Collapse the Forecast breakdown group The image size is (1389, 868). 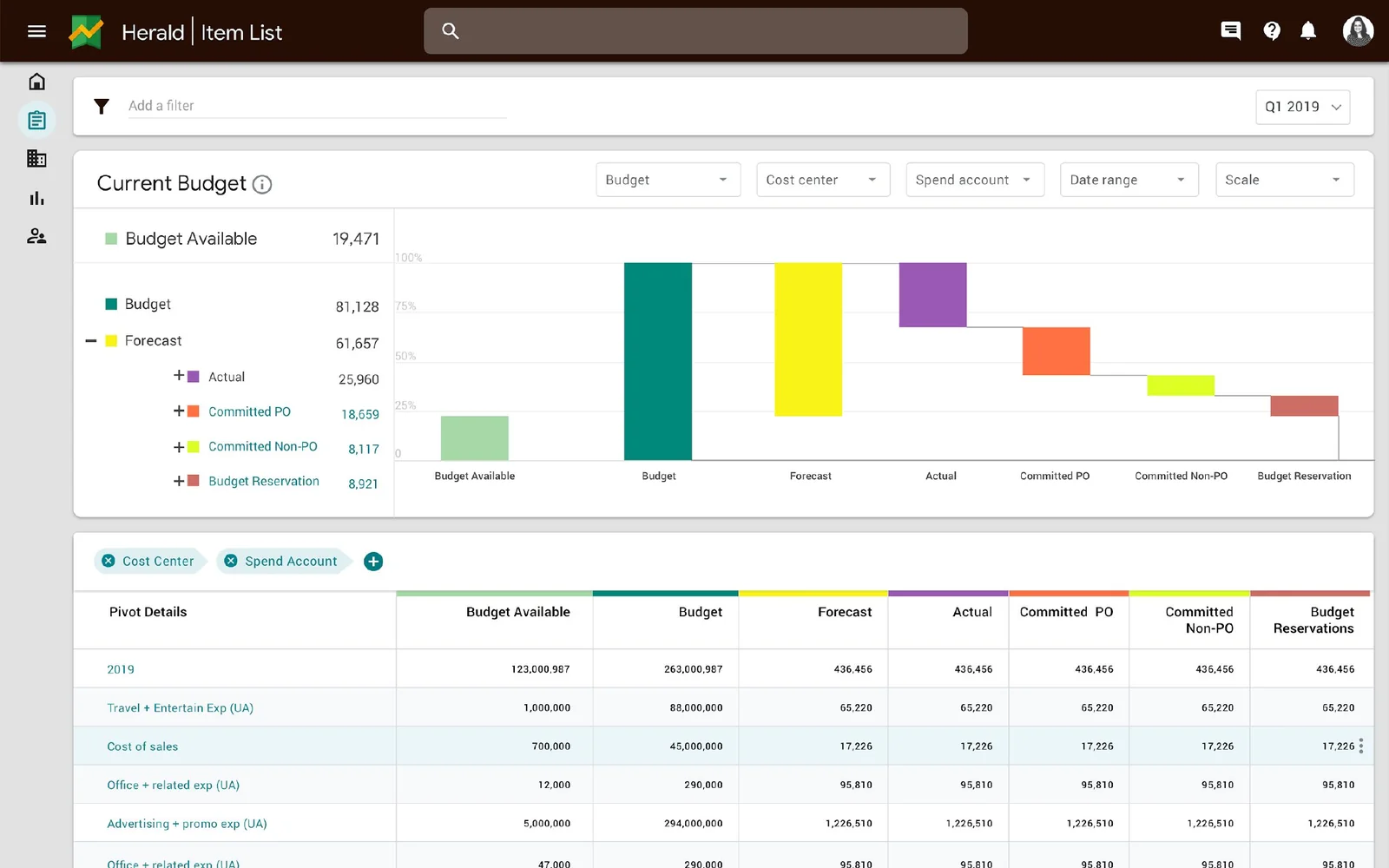(x=90, y=341)
